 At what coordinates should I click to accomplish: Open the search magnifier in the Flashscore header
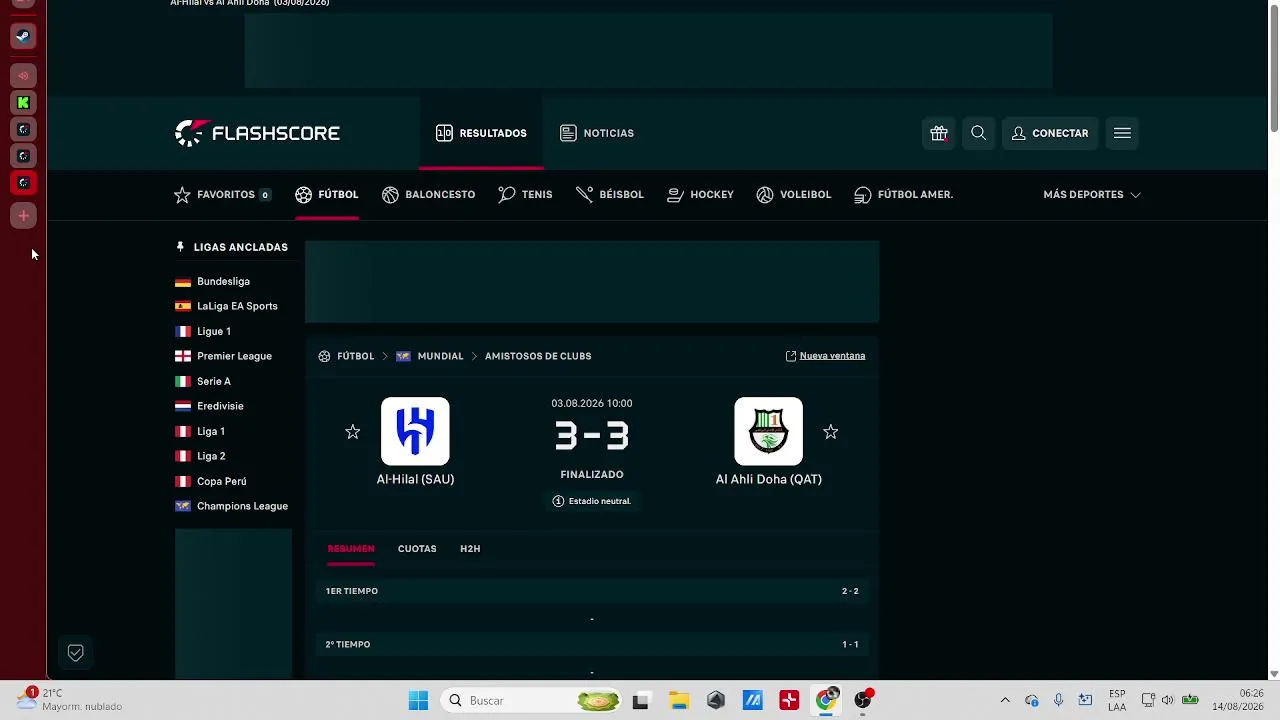click(978, 133)
